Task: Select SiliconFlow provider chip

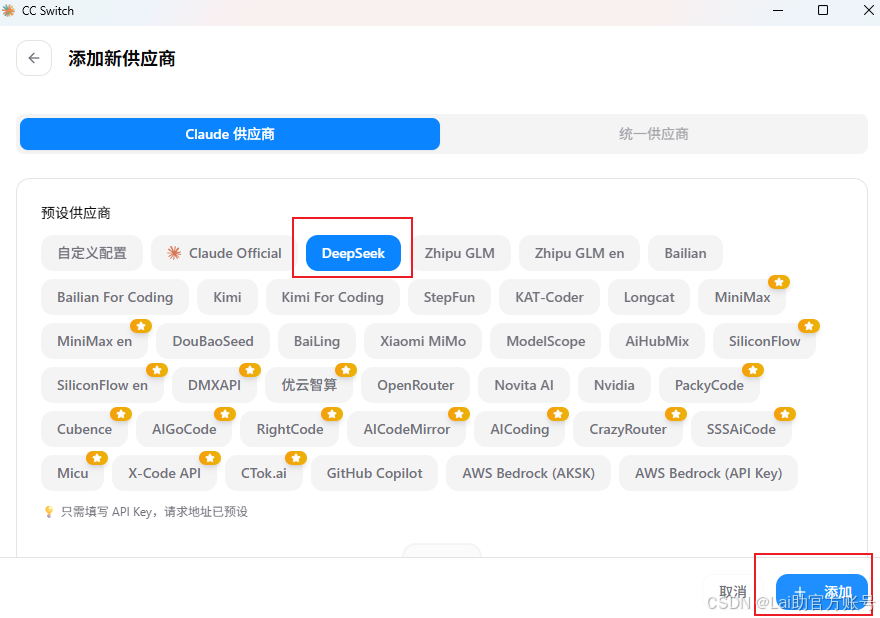Action: coord(764,341)
